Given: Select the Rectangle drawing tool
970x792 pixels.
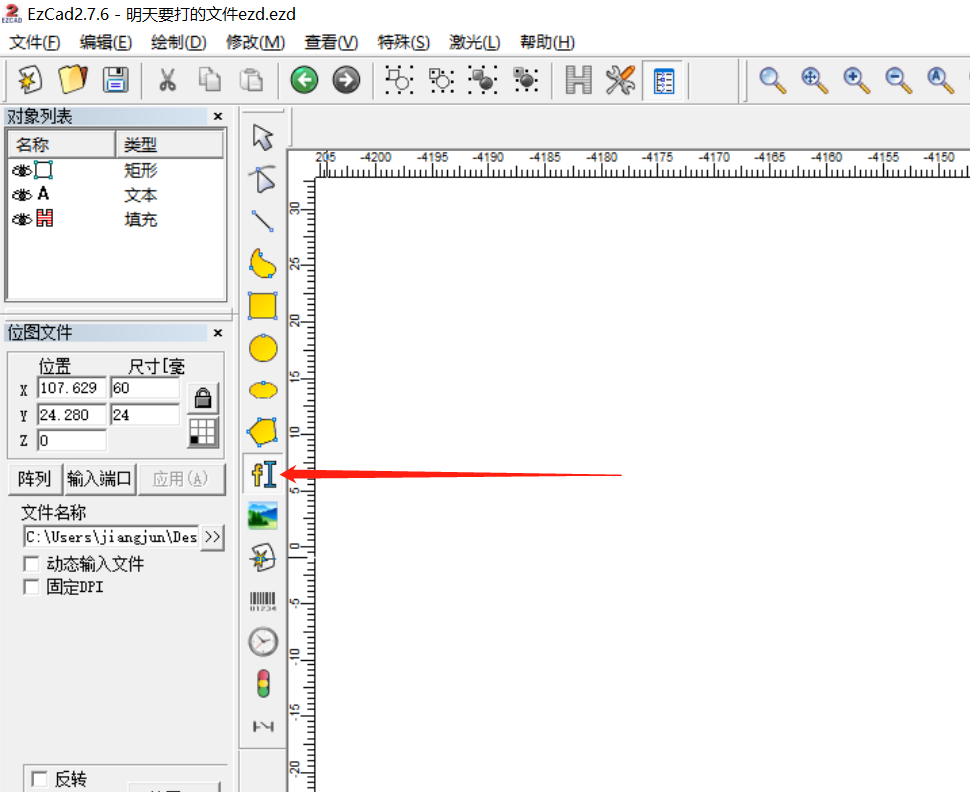Looking at the screenshot, I should [x=262, y=306].
